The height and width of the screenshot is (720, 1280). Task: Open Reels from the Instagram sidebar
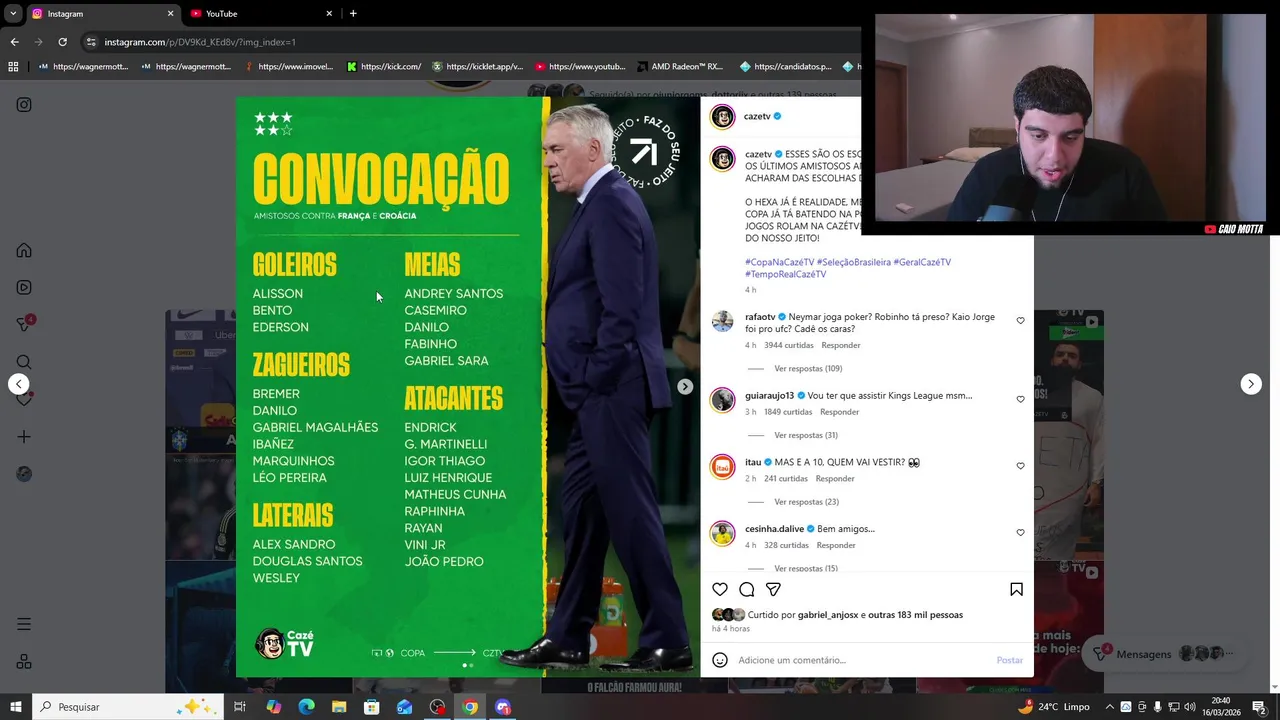24,287
